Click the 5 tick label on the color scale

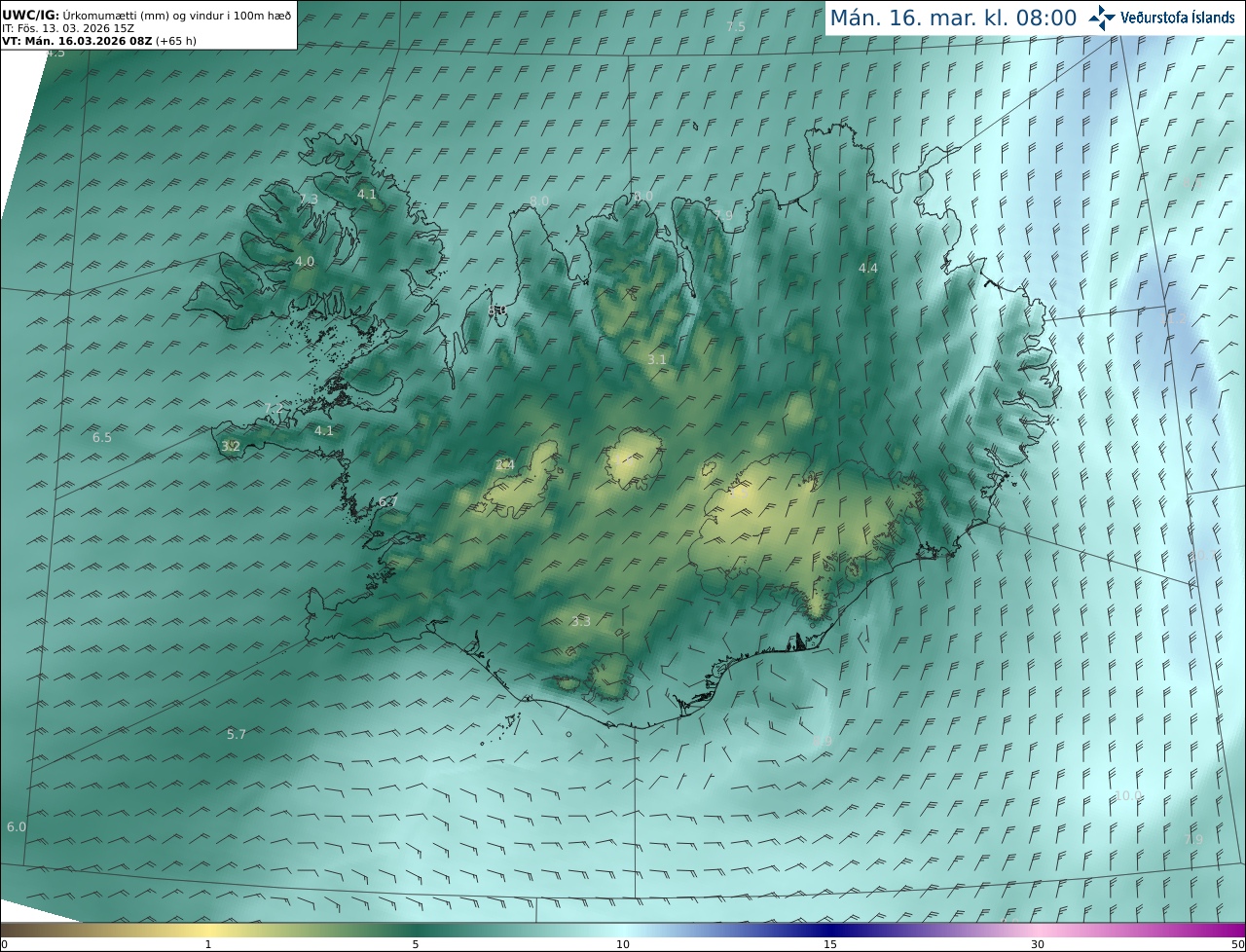tap(416, 944)
